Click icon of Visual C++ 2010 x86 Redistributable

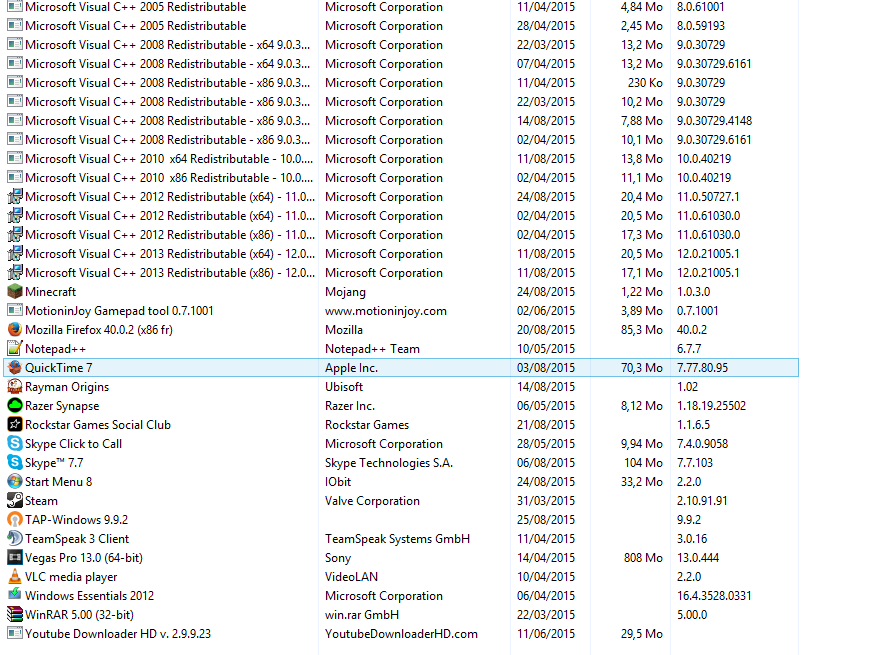15,178
